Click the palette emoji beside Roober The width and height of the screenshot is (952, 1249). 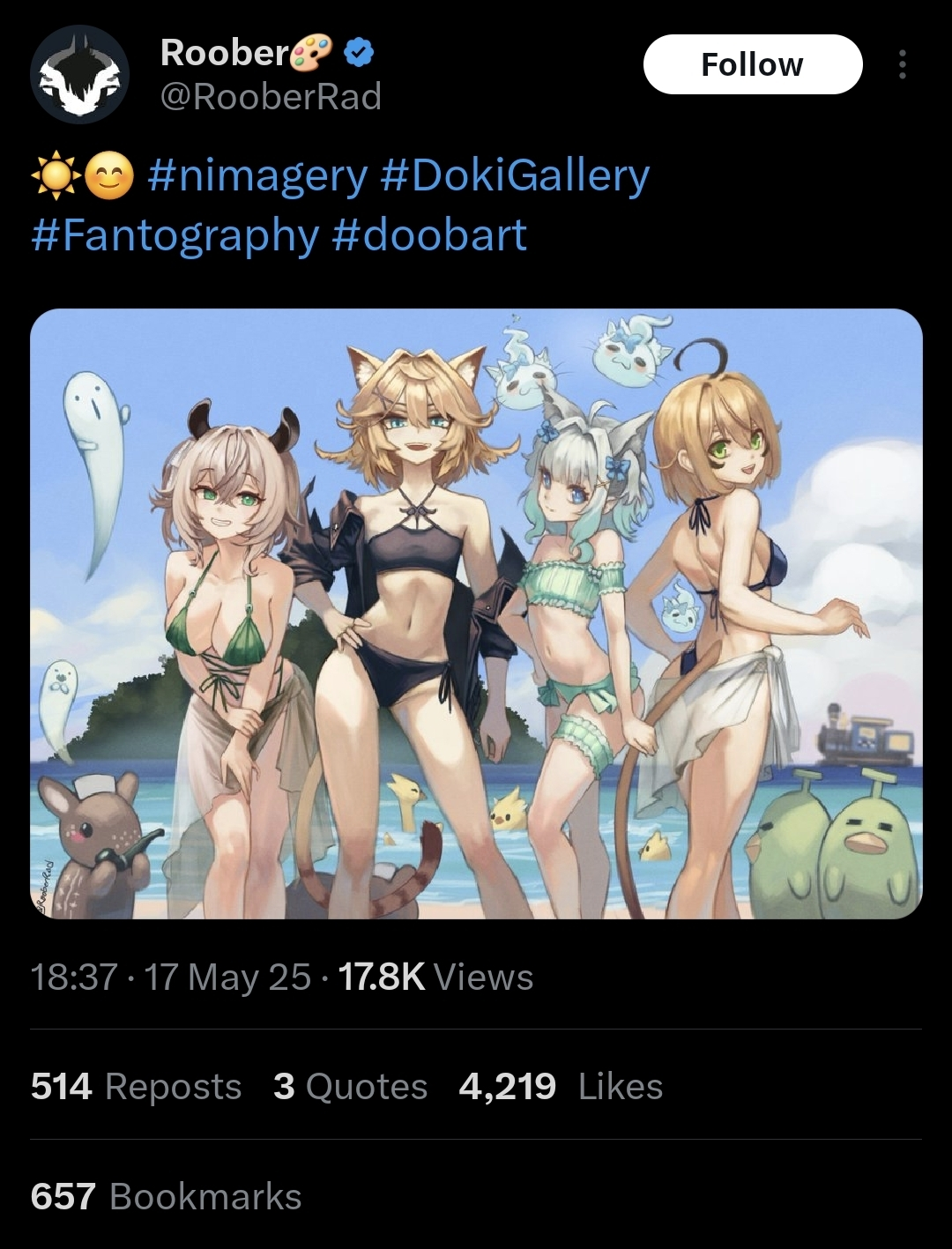pyautogui.click(x=312, y=53)
